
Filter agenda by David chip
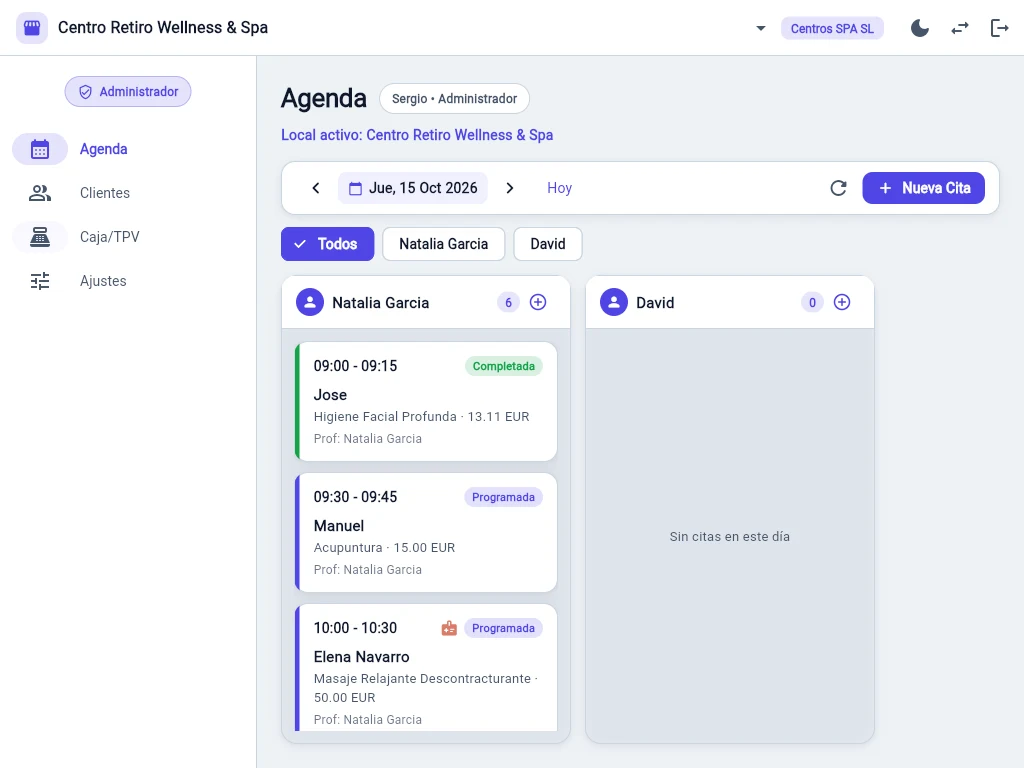pyautogui.click(x=547, y=244)
